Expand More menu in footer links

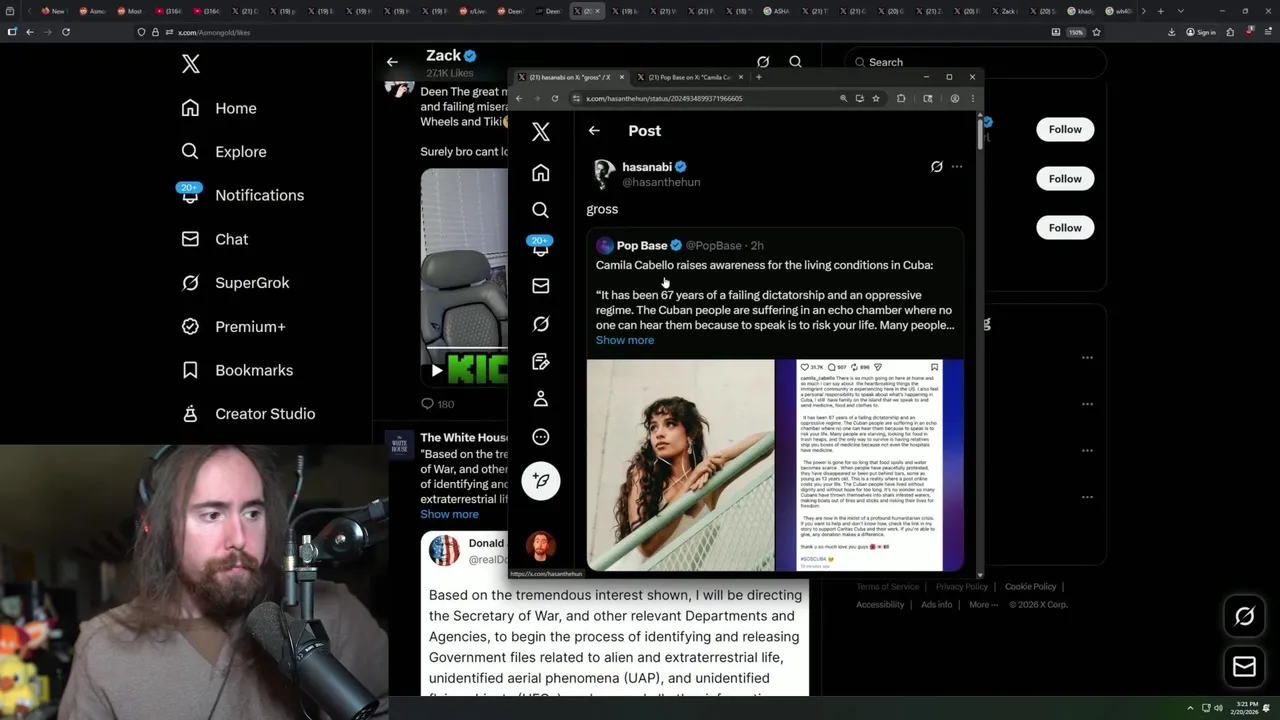coord(983,605)
